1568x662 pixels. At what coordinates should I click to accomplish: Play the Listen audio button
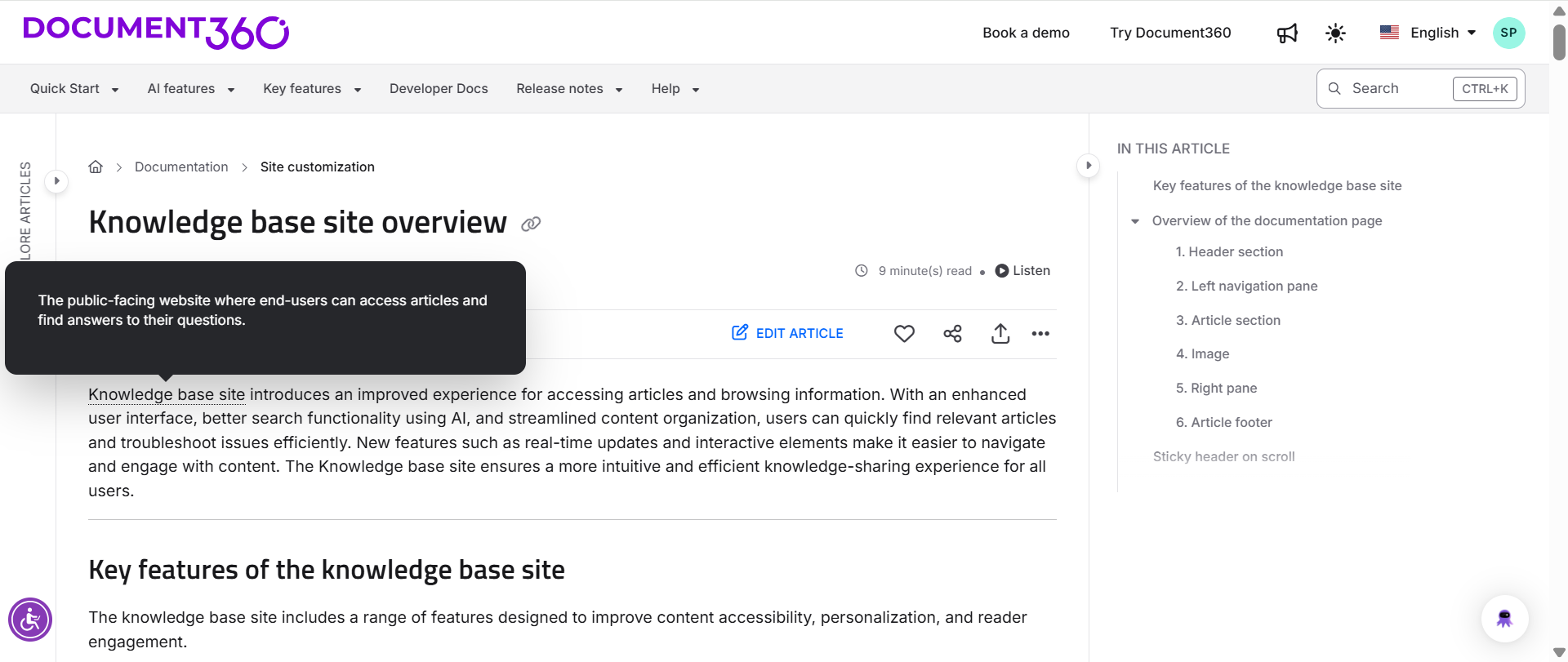1022,271
